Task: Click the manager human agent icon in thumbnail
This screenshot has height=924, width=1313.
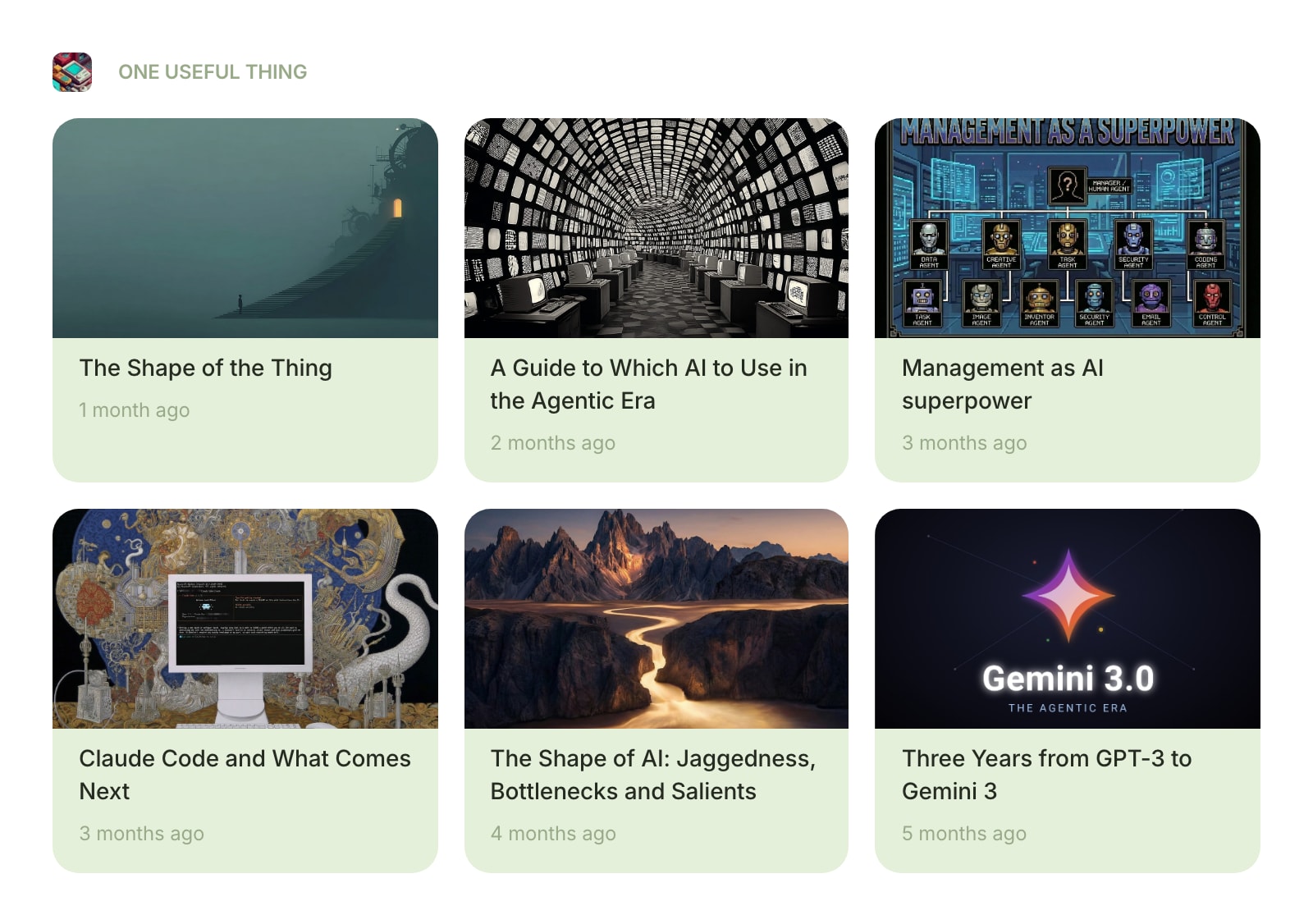Action: 1067,186
